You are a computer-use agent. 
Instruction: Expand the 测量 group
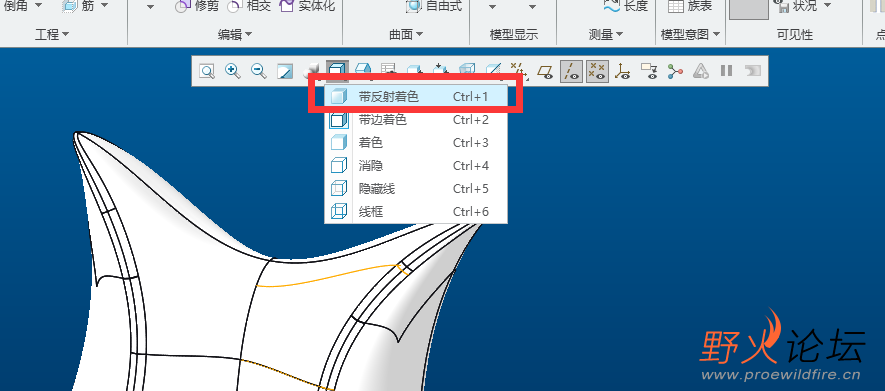pos(606,35)
